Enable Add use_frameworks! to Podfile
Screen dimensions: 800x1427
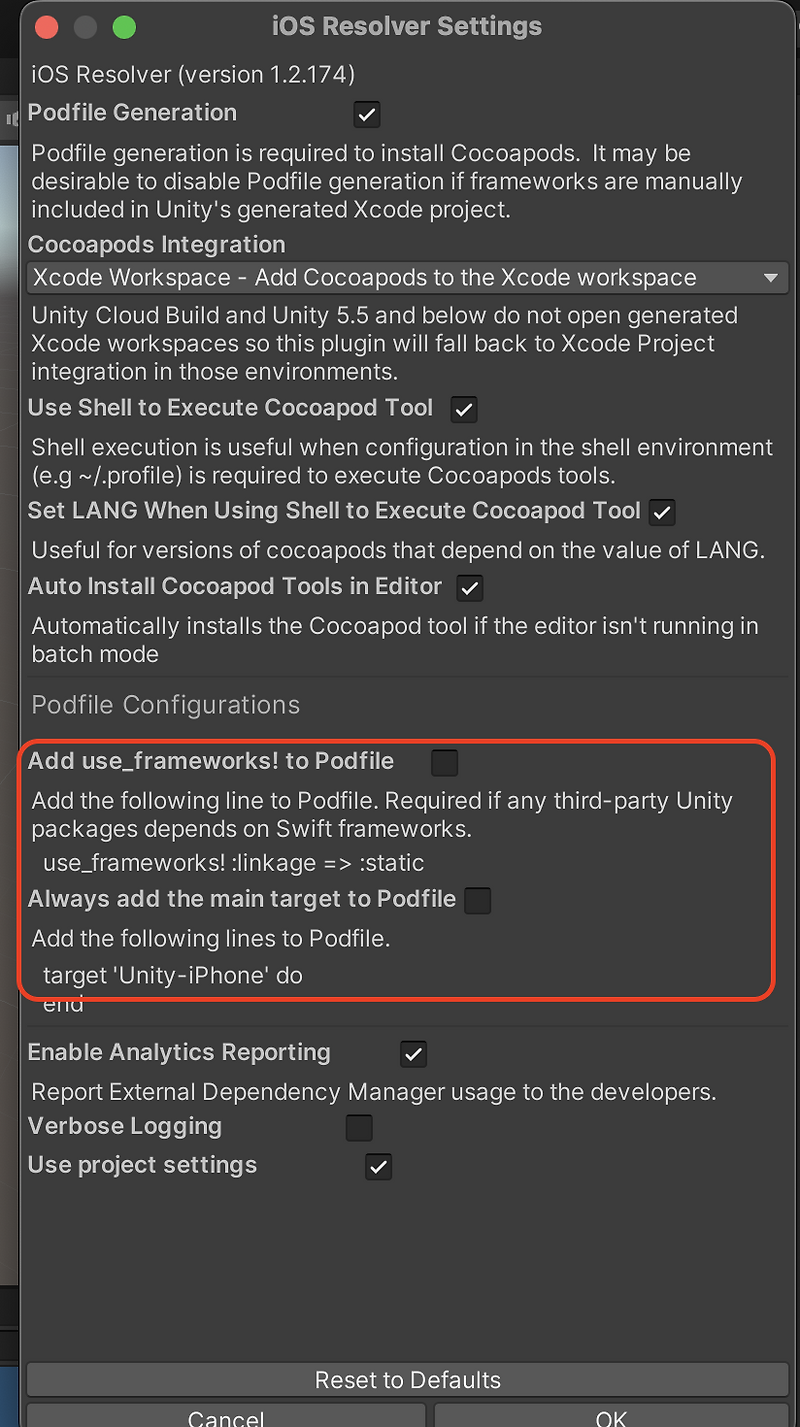tap(444, 761)
